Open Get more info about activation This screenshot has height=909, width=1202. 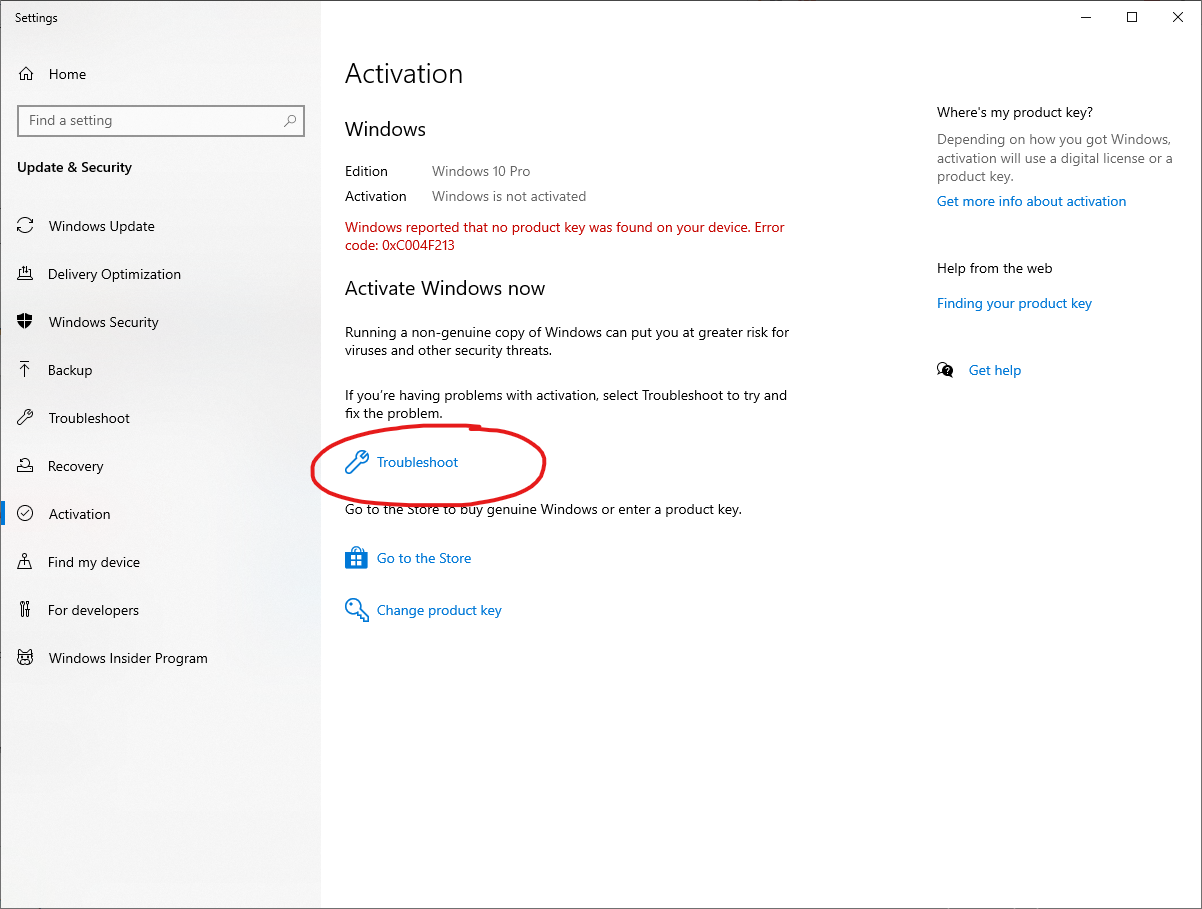click(1031, 201)
